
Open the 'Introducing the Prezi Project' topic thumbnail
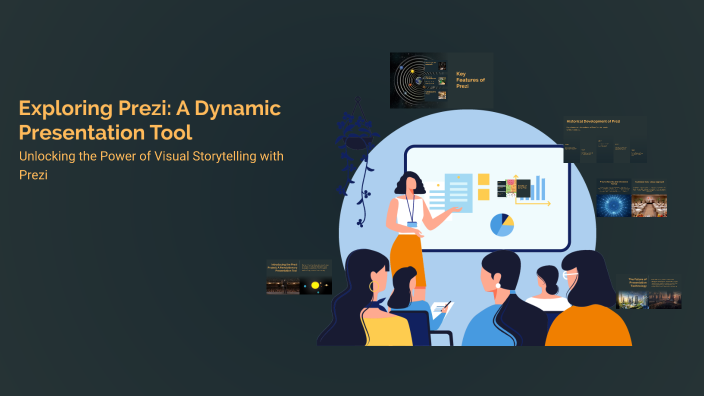(x=299, y=277)
